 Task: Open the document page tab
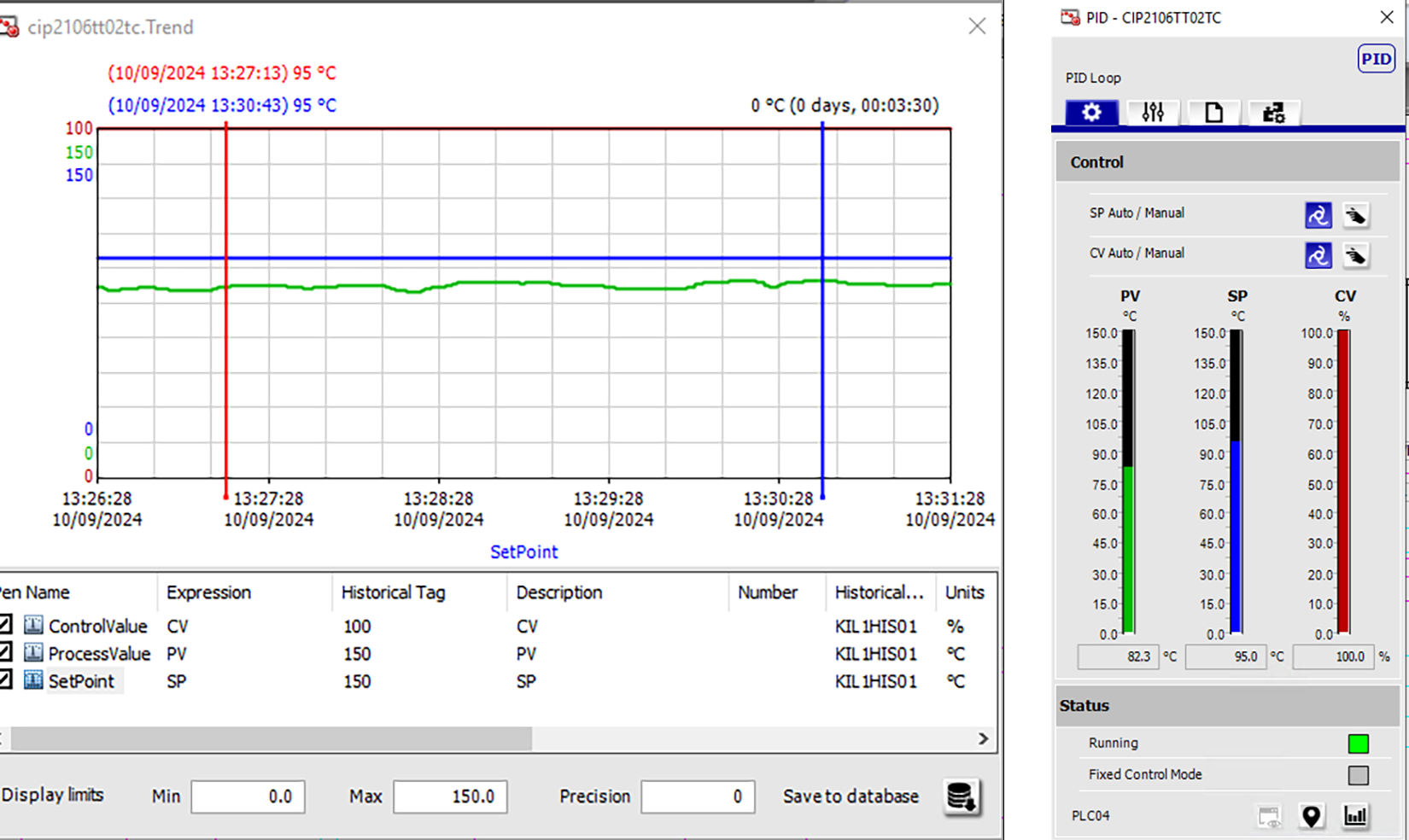tap(1213, 113)
